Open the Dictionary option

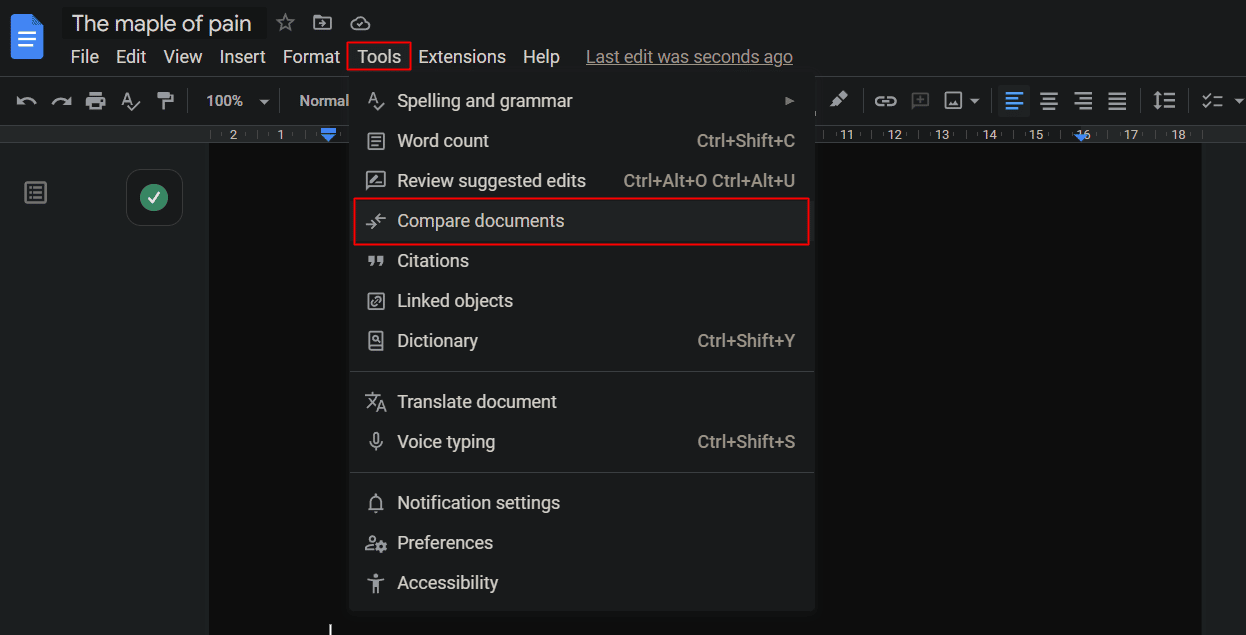[582, 341]
